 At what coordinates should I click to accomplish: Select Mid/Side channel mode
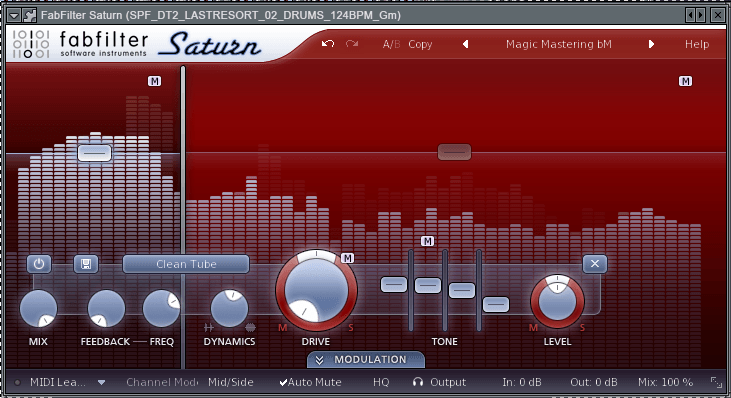tap(231, 382)
